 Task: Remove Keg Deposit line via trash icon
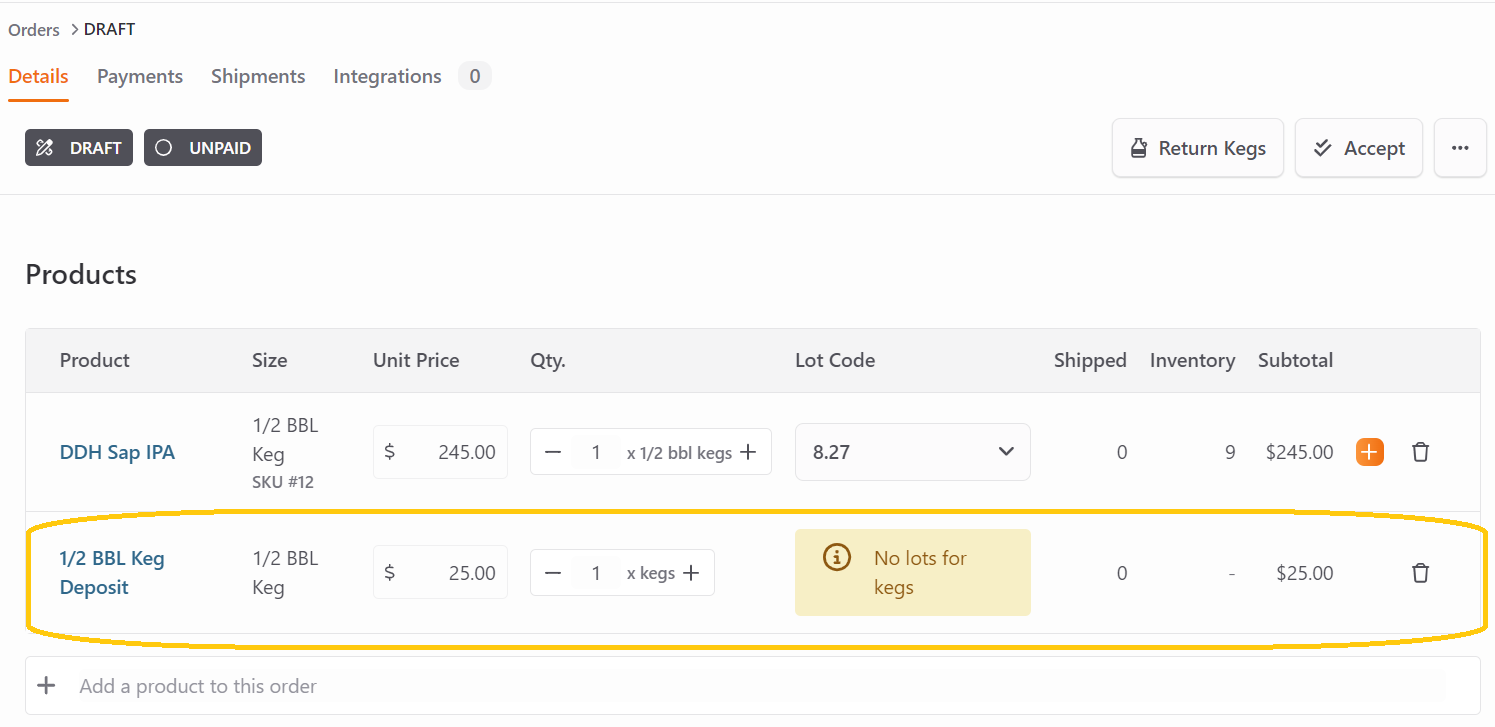click(x=1420, y=572)
